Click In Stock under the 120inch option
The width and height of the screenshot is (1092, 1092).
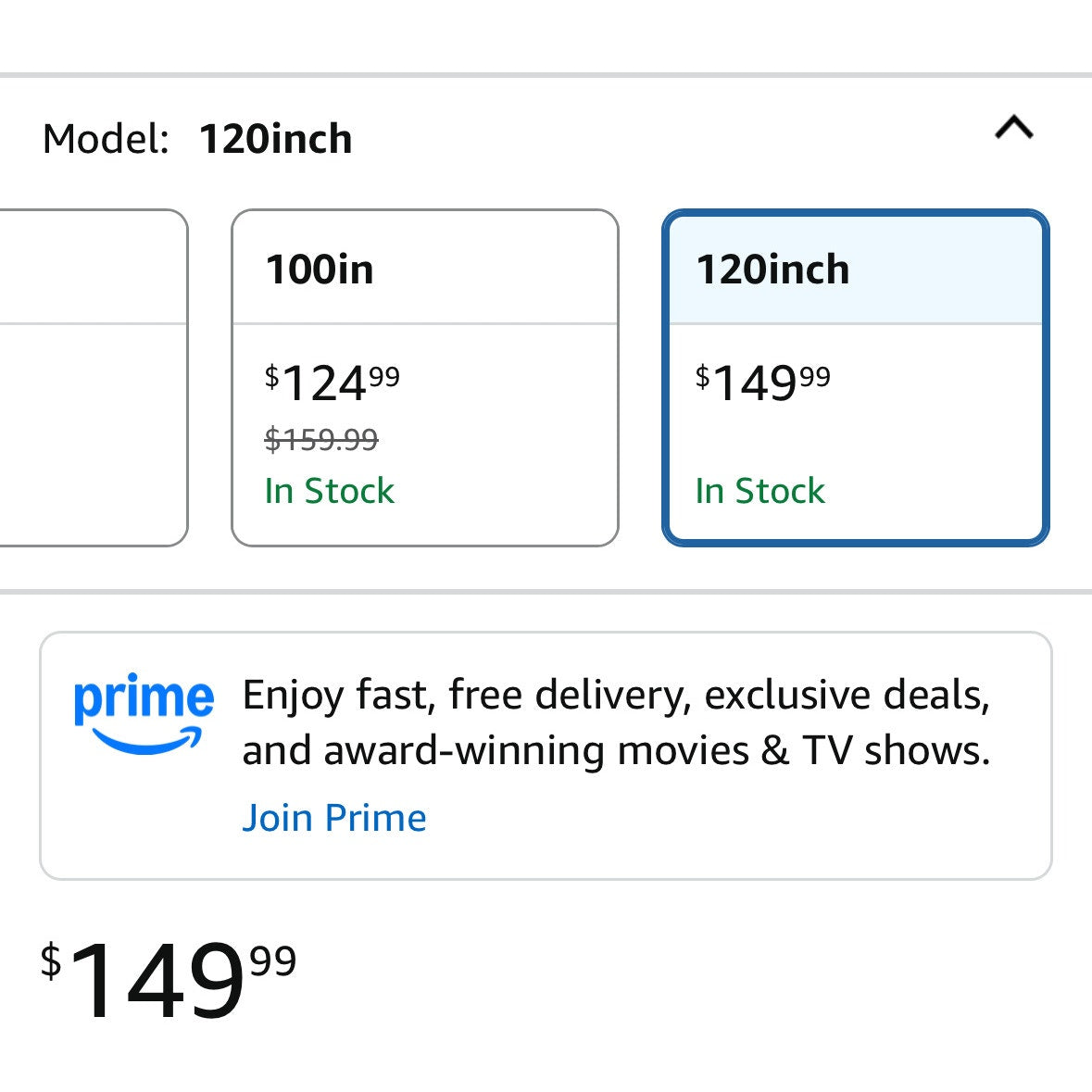tap(759, 491)
